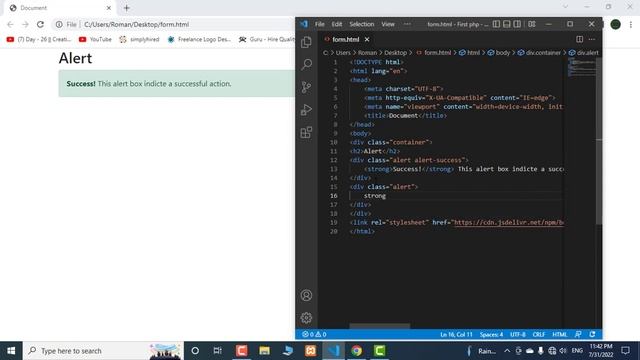Click the editor horizontal scrollbar
640x360 pixels.
(x=380, y=326)
